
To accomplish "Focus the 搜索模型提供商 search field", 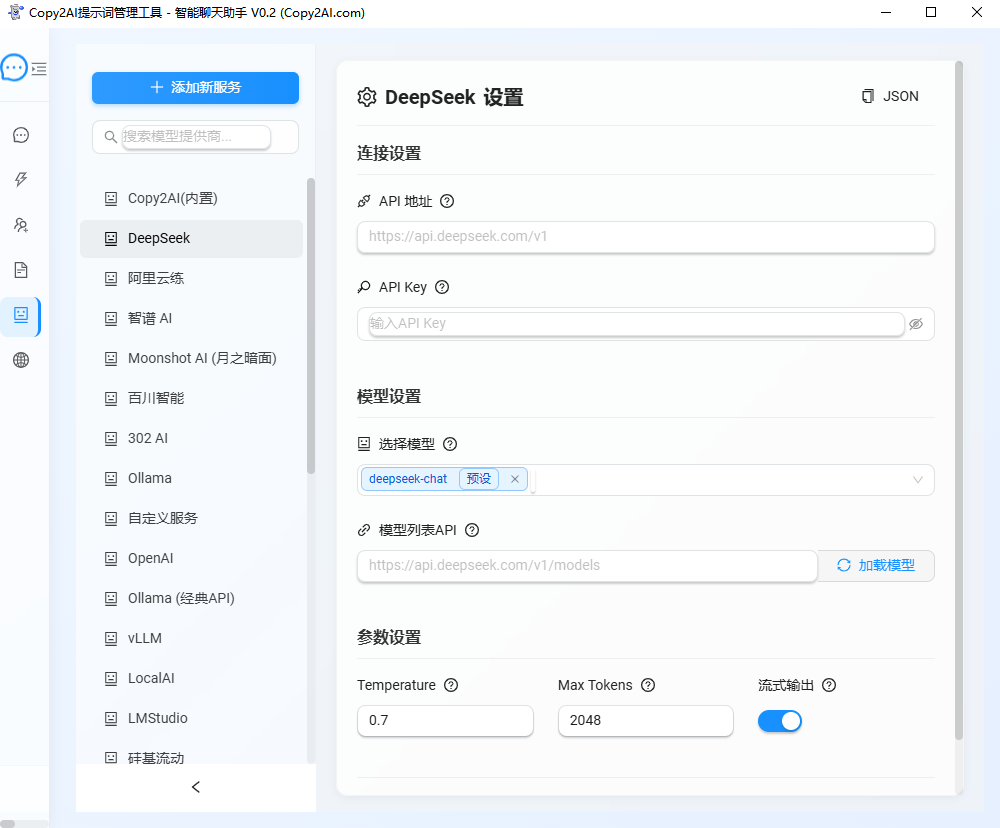I will (x=196, y=137).
